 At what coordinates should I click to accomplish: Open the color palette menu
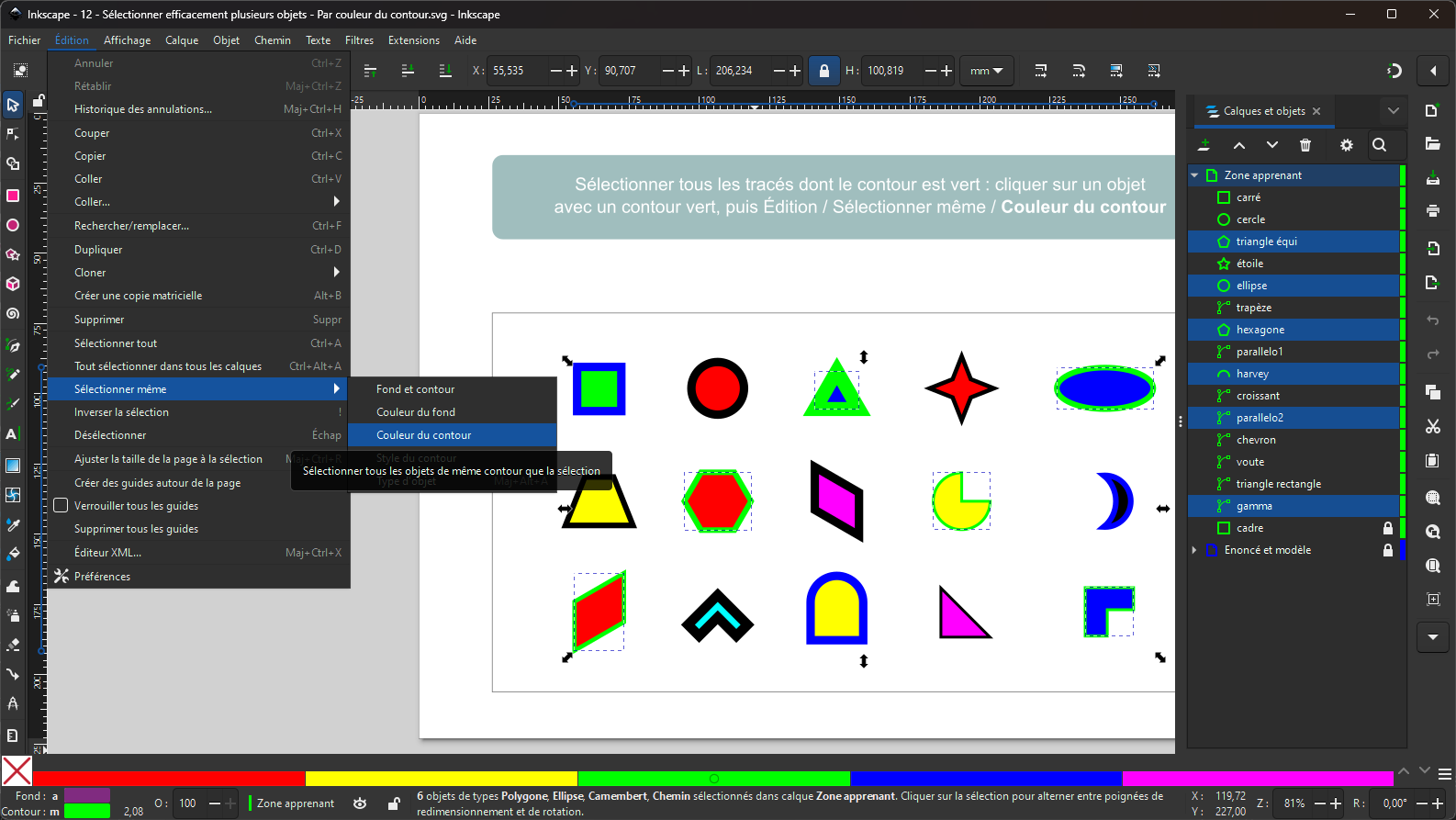click(1445, 774)
